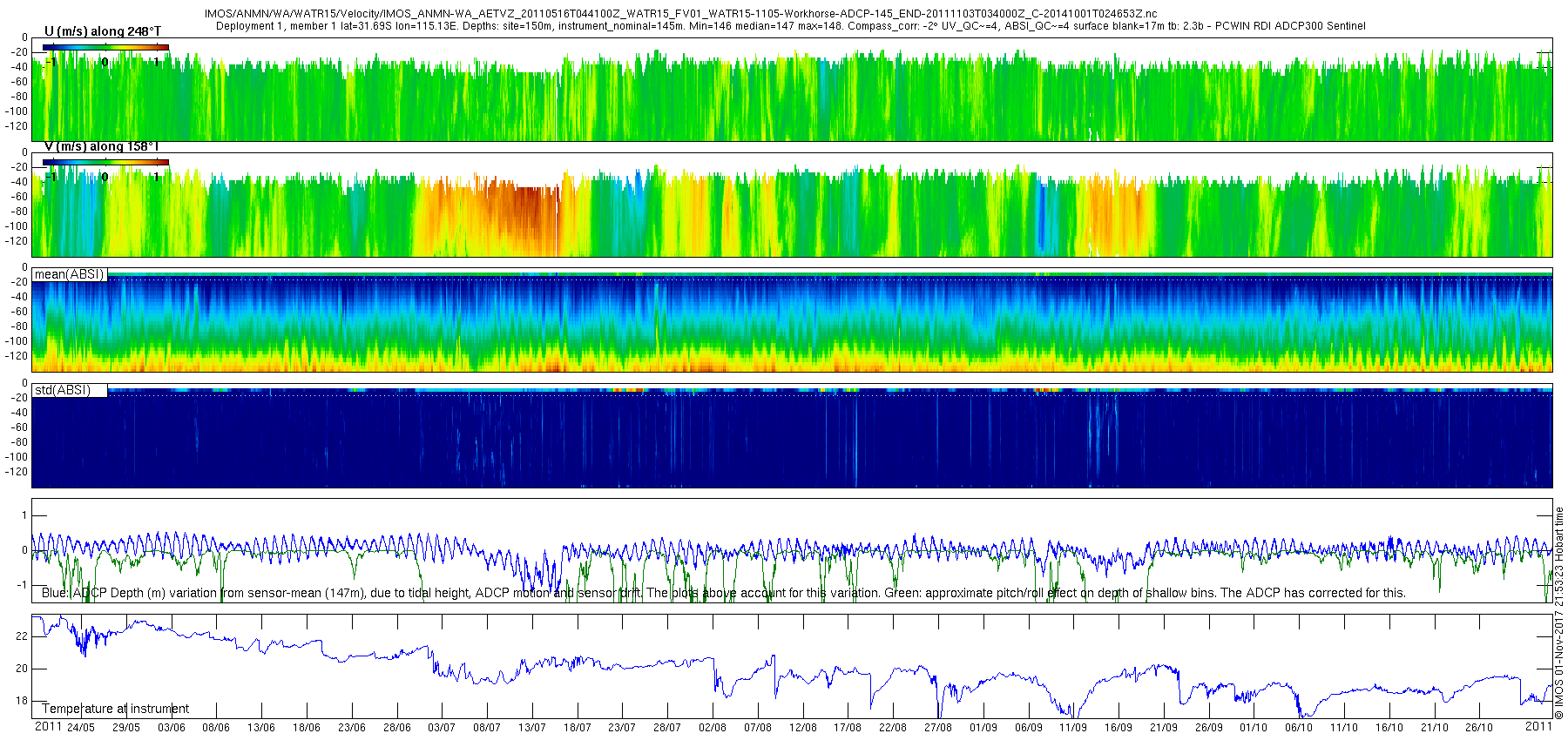Click the 17/08 date tick
Image resolution: width=1568 pixels, height=740 pixels.
point(848,728)
